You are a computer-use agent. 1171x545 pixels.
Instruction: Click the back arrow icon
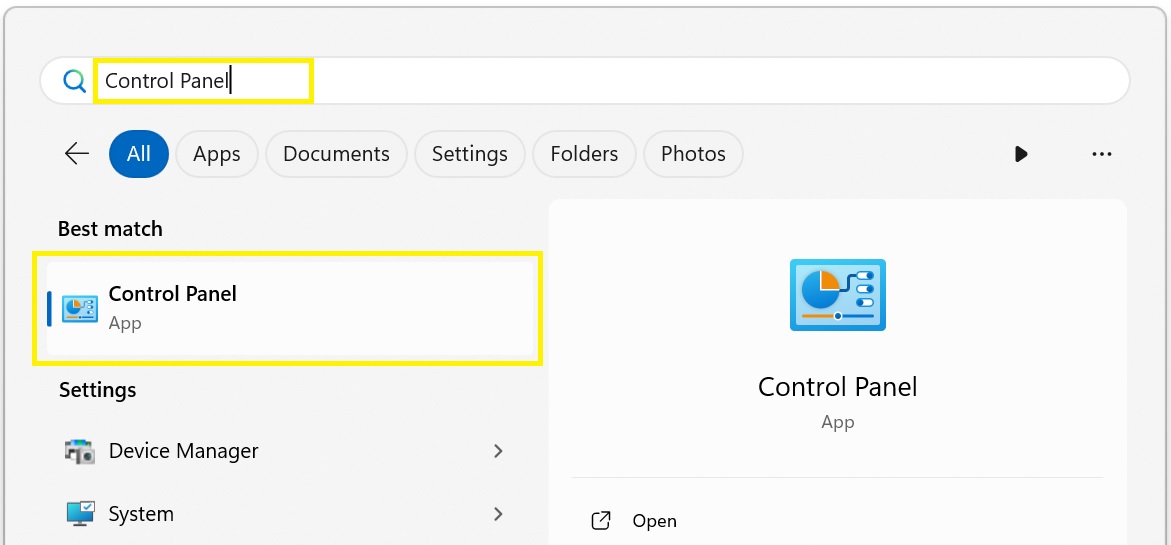(77, 154)
